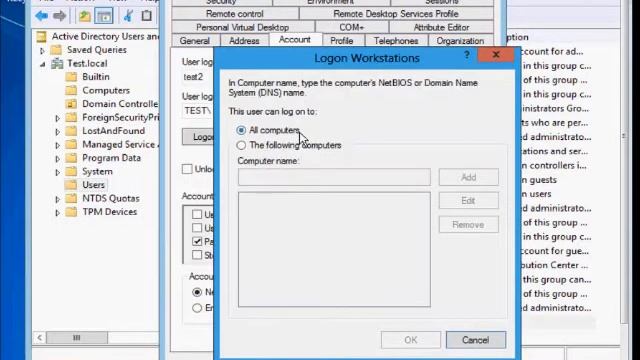Click the Back arrow toolbar icon
Screen dimensions: 640x360
pos(42,16)
